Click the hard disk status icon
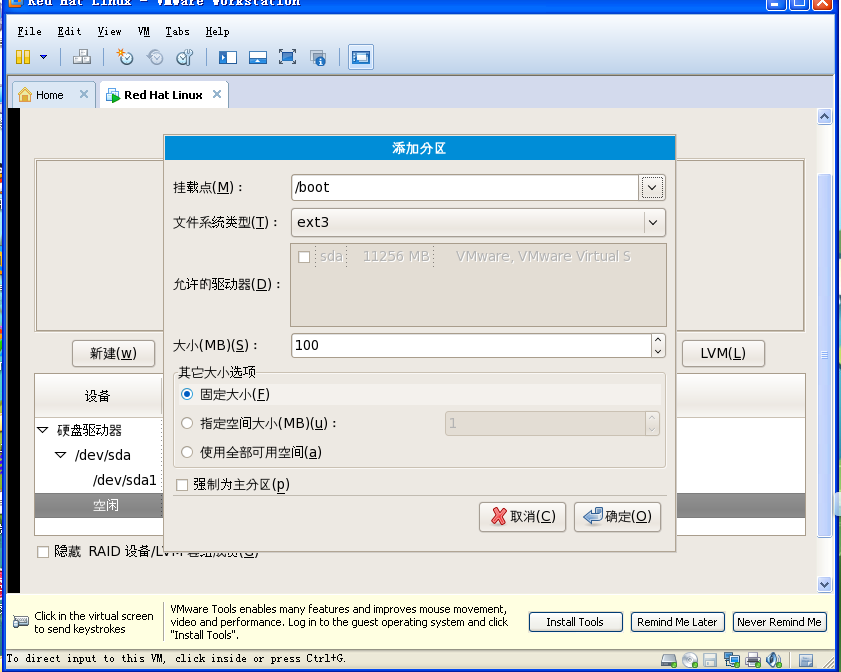 pyautogui.click(x=668, y=660)
